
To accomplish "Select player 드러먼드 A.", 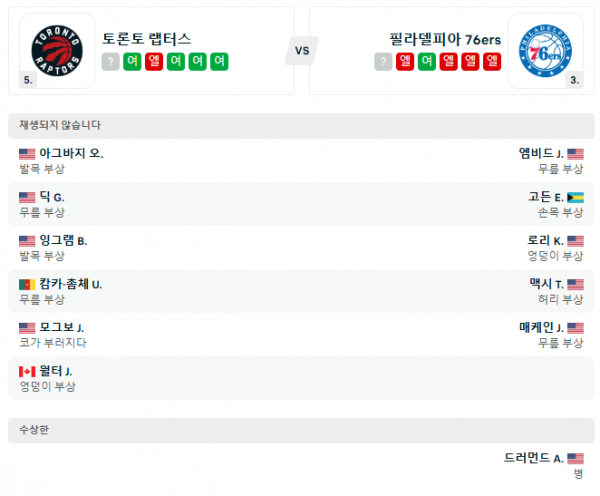I will point(534,458).
